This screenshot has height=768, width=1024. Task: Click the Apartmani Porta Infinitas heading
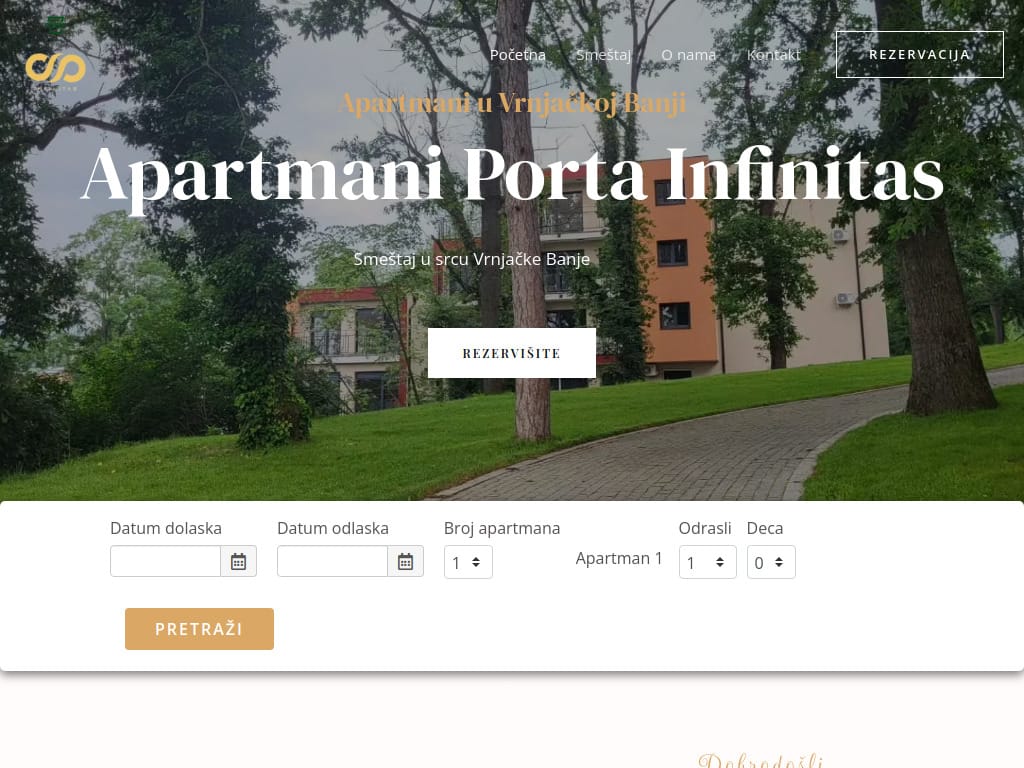click(512, 175)
